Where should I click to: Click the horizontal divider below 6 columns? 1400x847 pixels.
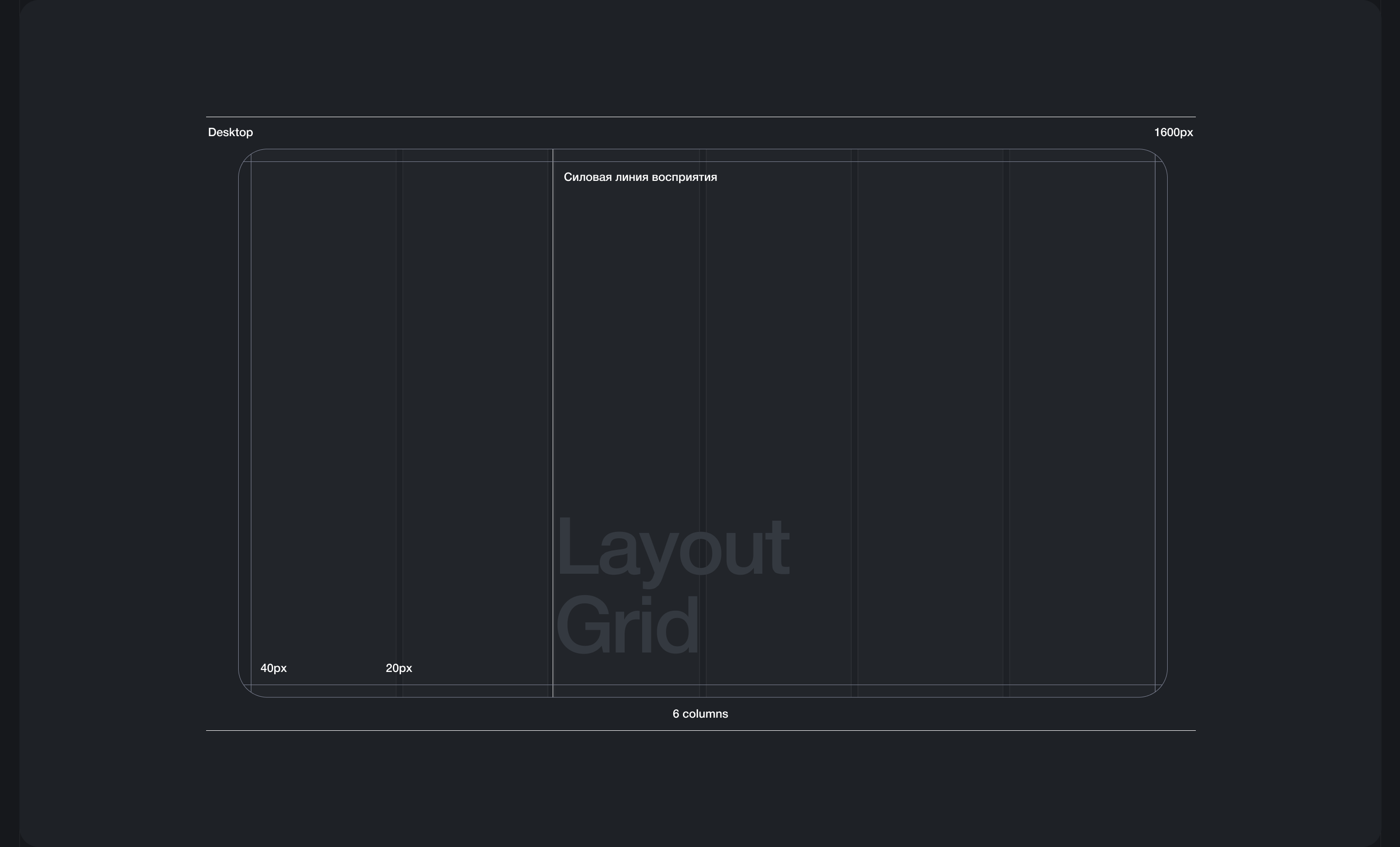700,730
